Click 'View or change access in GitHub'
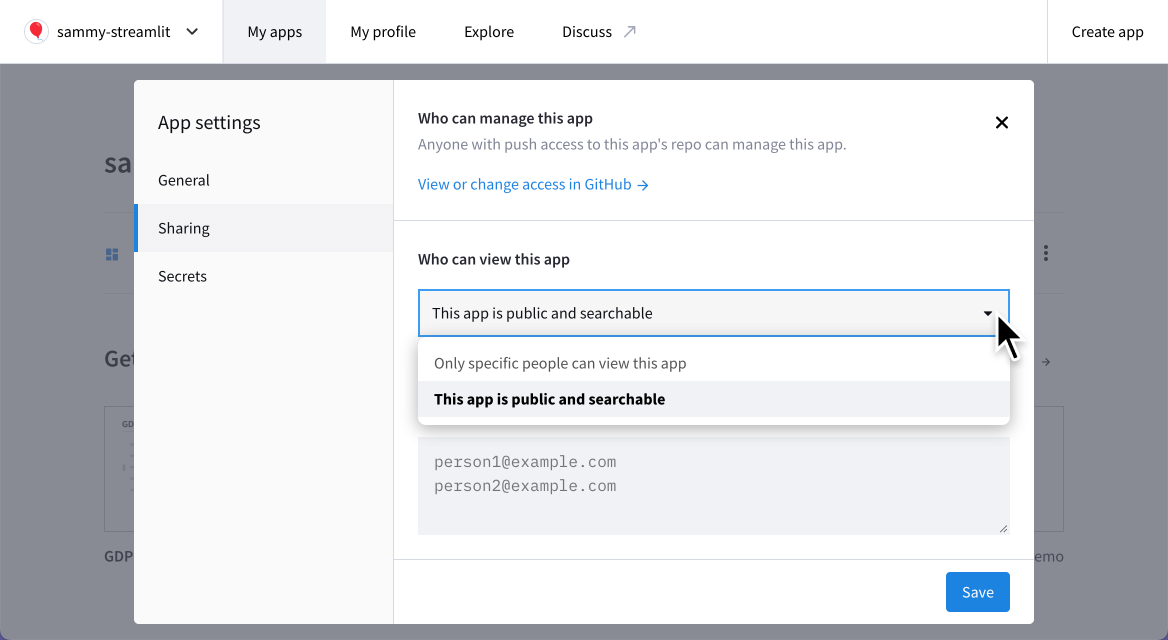The height and width of the screenshot is (640, 1168). (524, 184)
